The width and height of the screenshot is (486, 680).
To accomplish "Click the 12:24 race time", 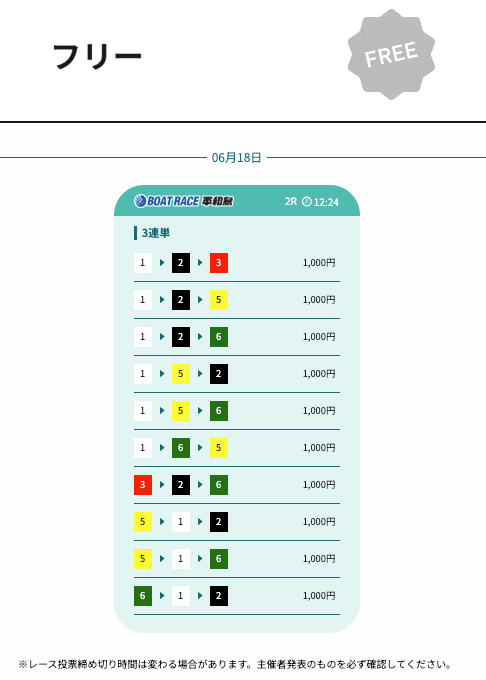I will pyautogui.click(x=326, y=202).
